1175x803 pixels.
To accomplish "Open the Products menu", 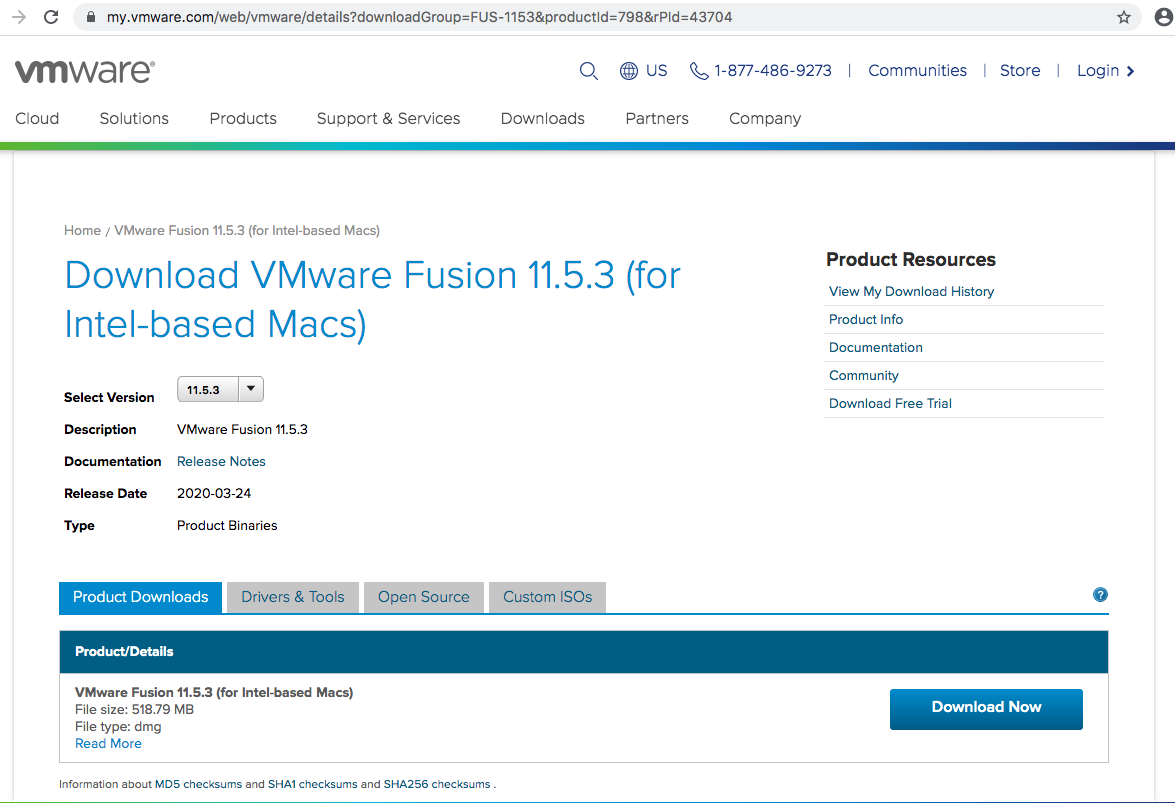I will coord(243,118).
